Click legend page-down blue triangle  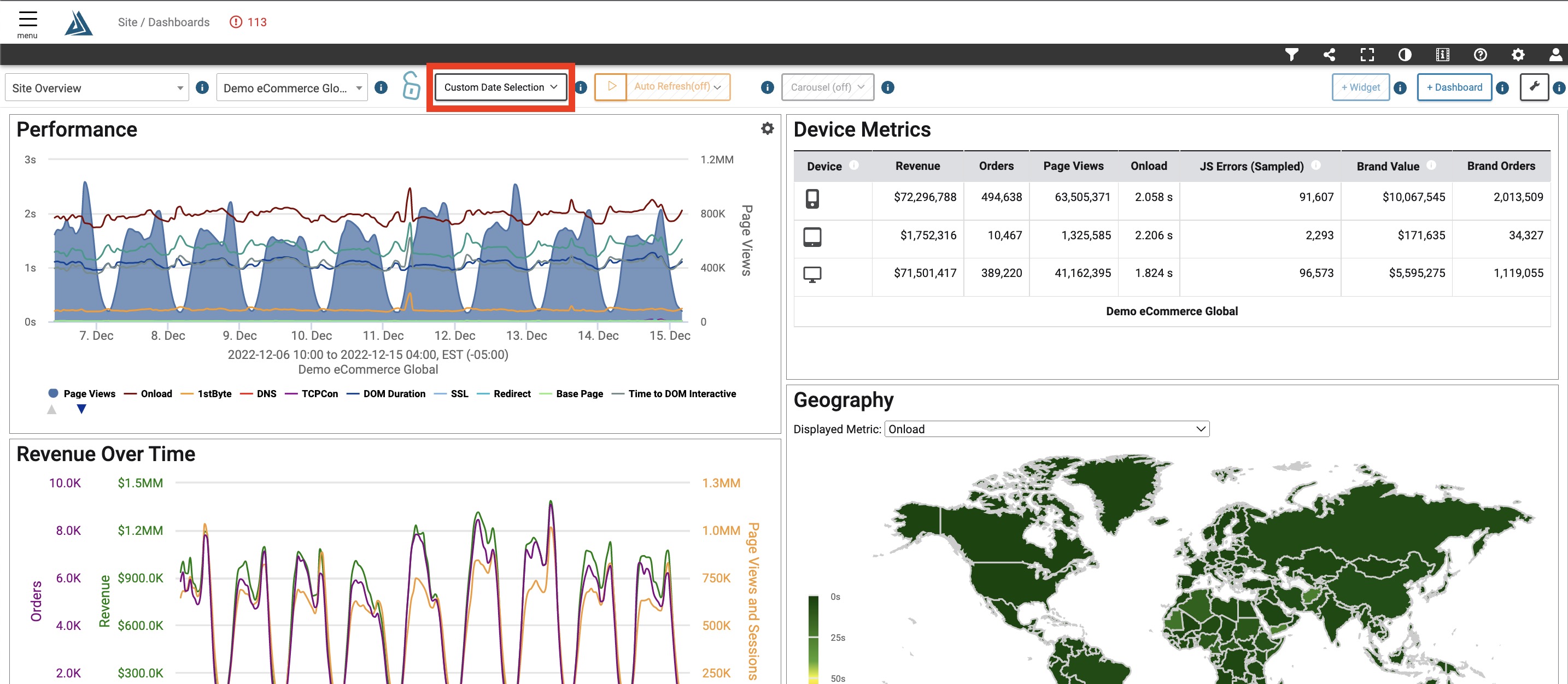pos(81,409)
